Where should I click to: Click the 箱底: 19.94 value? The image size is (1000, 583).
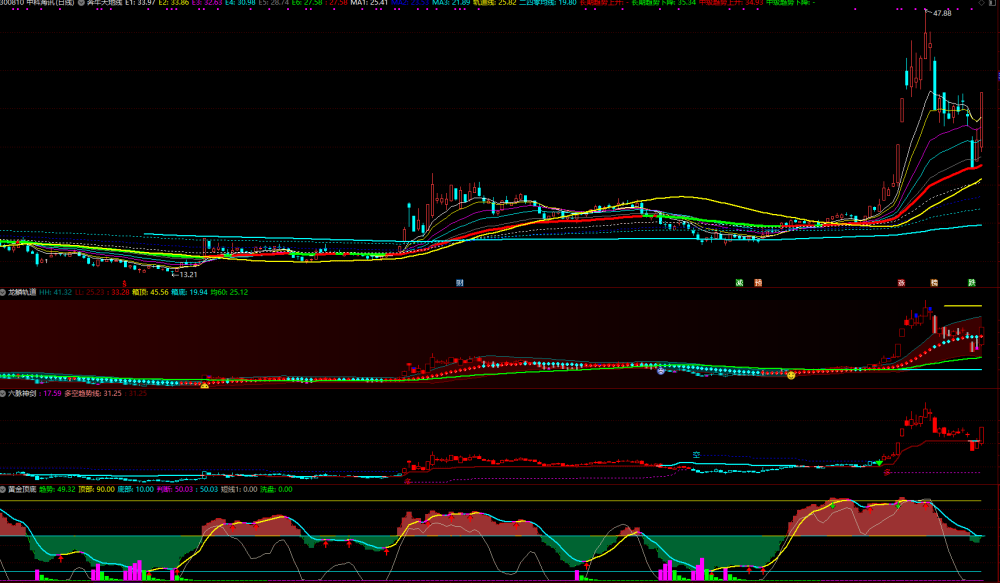(x=189, y=292)
